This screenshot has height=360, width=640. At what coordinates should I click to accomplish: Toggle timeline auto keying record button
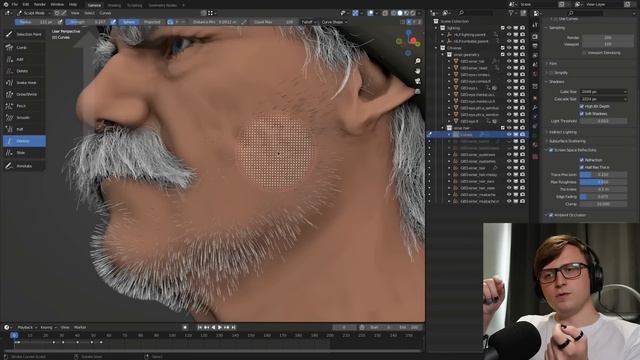(x=185, y=327)
